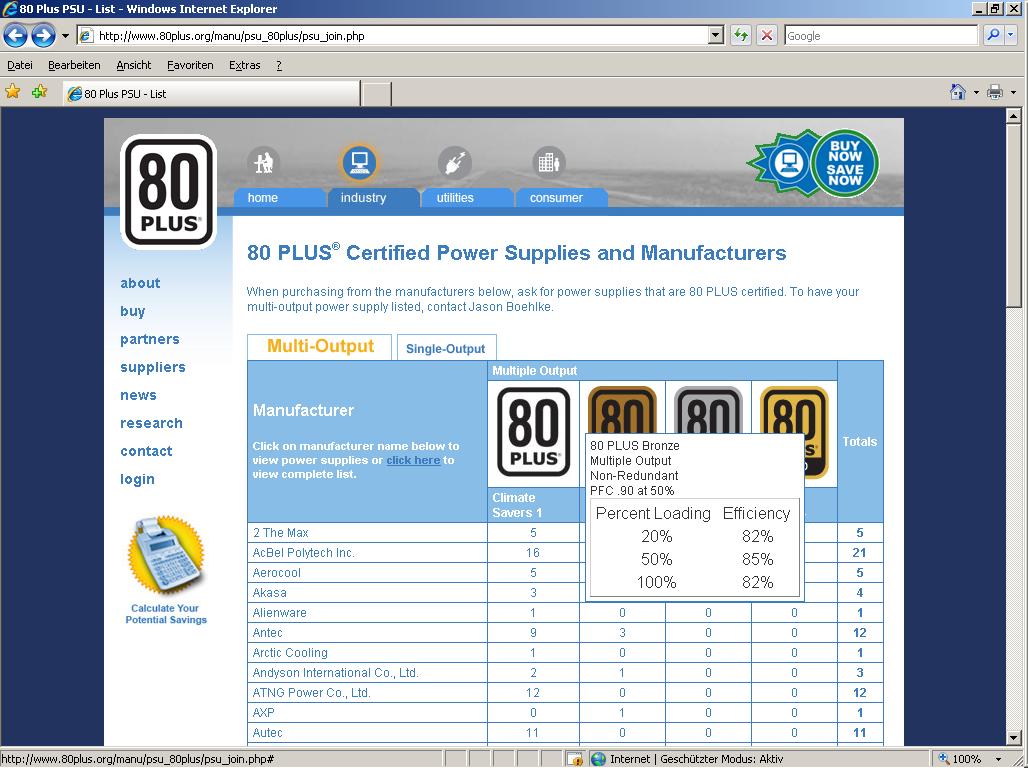Click Calculate Your Potential Savings link

(x=166, y=614)
